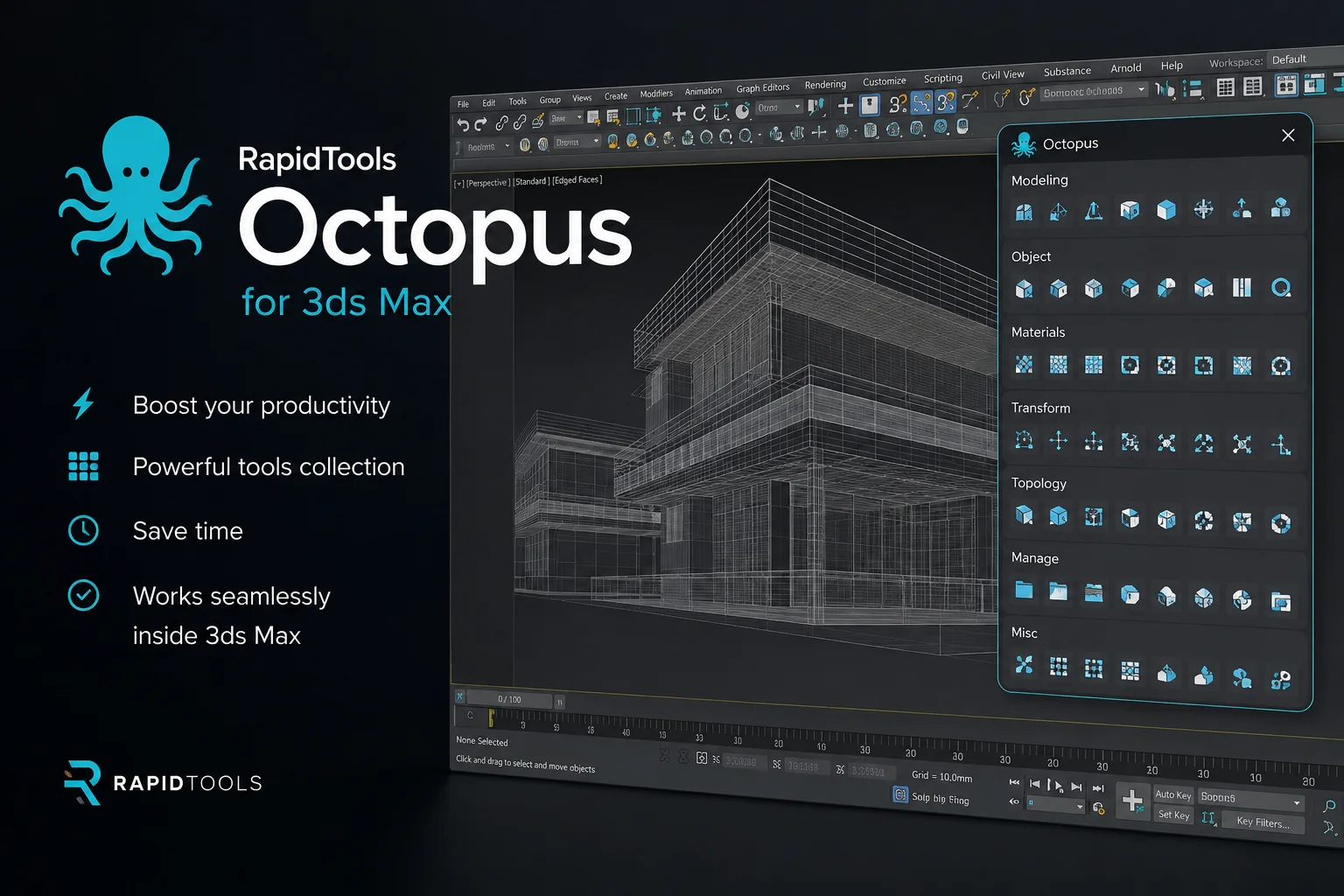Click the last icon in Octopus Modeling row
The image size is (1344, 896).
[x=1280, y=208]
